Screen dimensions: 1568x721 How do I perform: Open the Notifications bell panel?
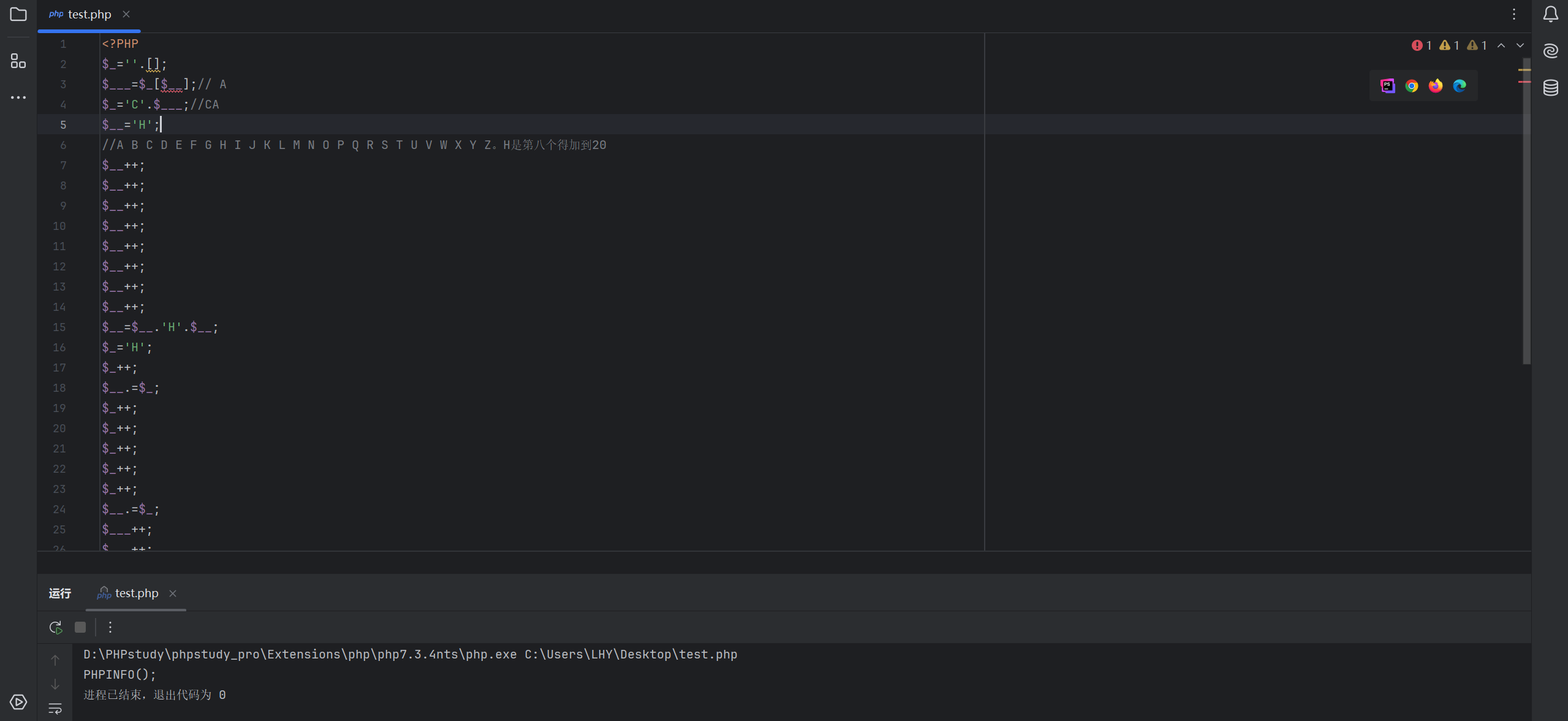[x=1550, y=14]
